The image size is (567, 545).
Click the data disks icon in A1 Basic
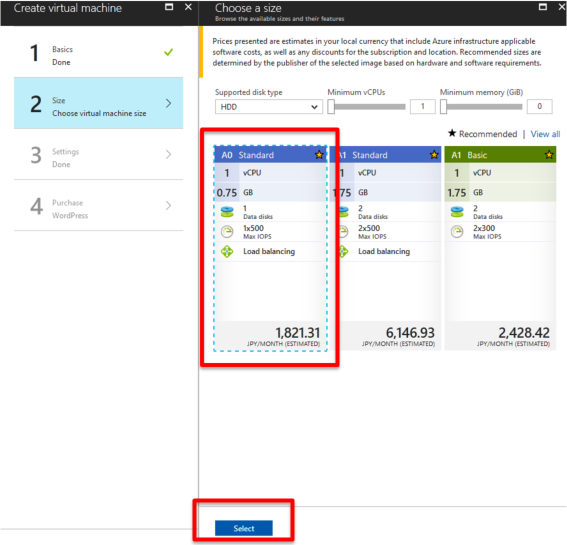(x=457, y=212)
